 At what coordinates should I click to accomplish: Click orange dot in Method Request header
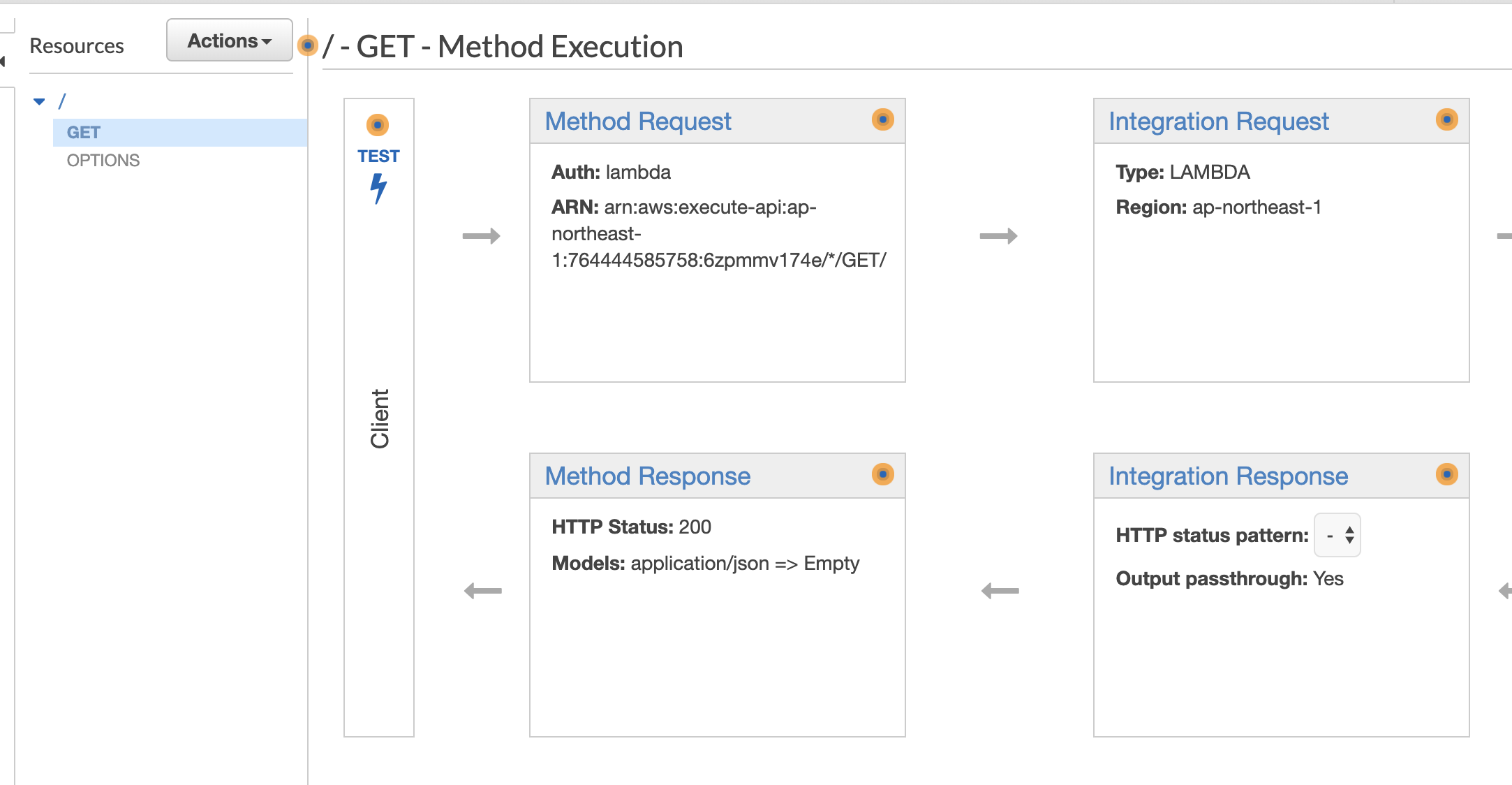[882, 119]
